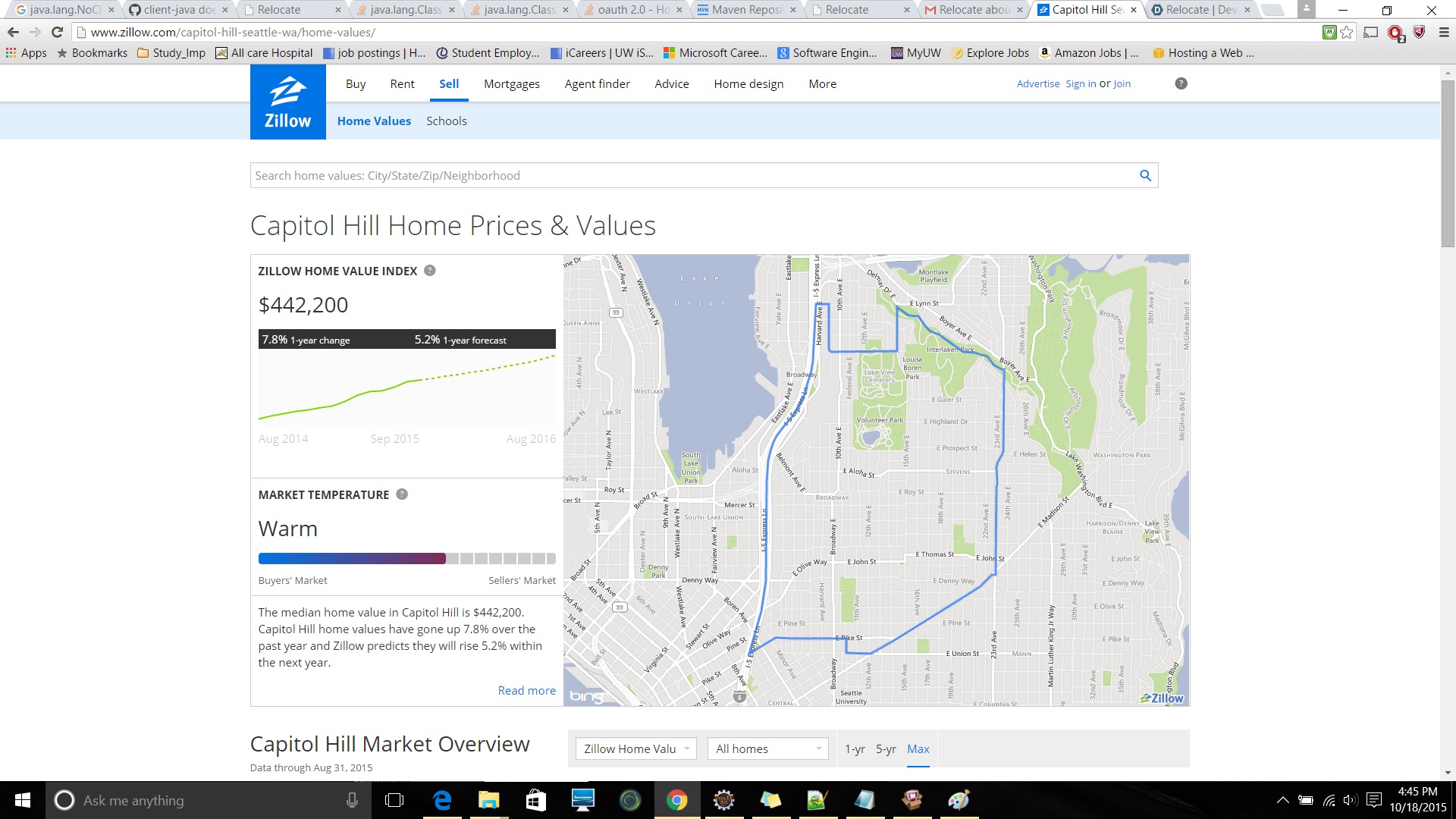The image size is (1456, 819).
Task: Open the Market Temperature help icon
Action: coord(402,494)
